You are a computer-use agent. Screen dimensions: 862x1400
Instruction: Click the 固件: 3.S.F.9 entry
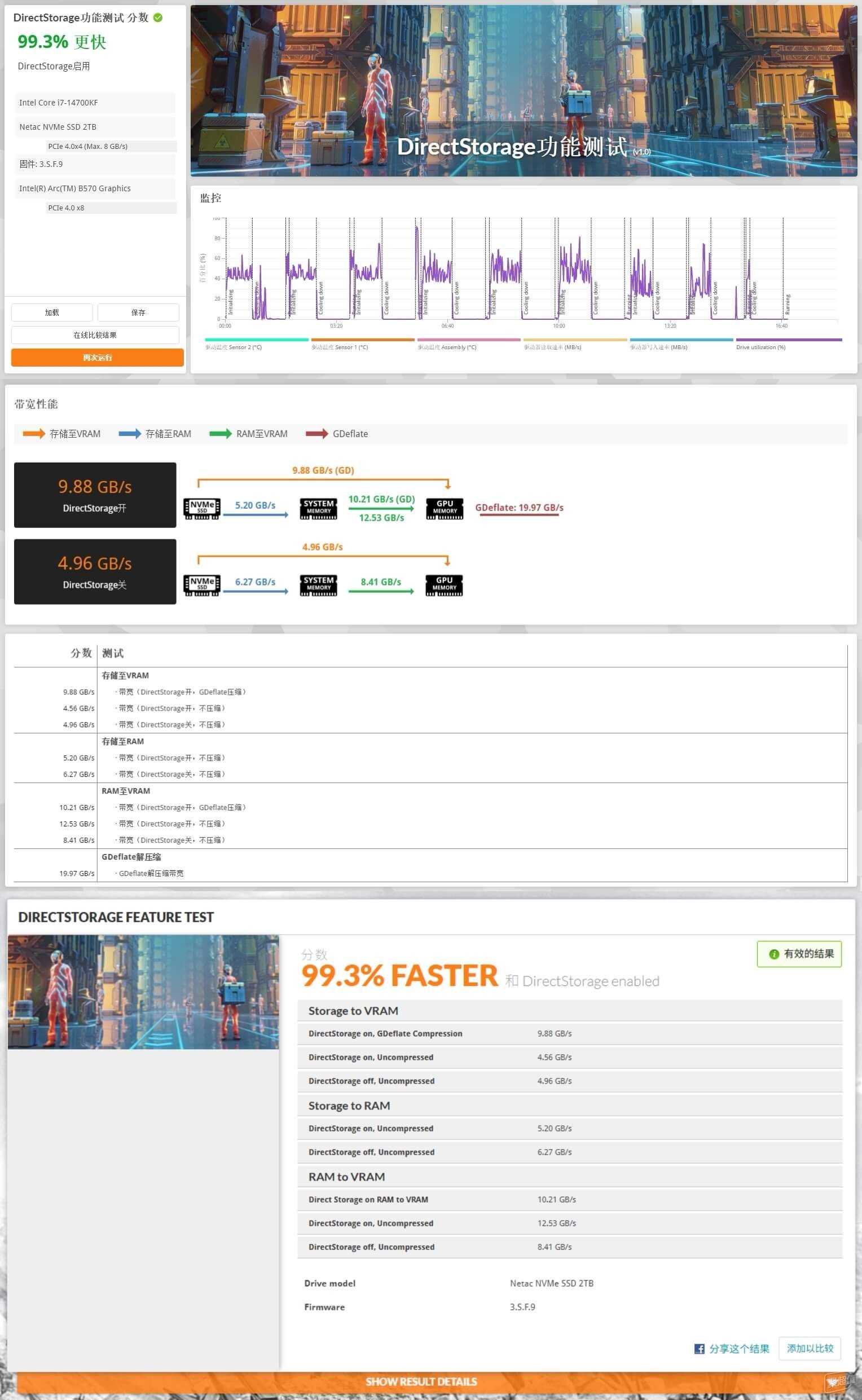click(95, 164)
